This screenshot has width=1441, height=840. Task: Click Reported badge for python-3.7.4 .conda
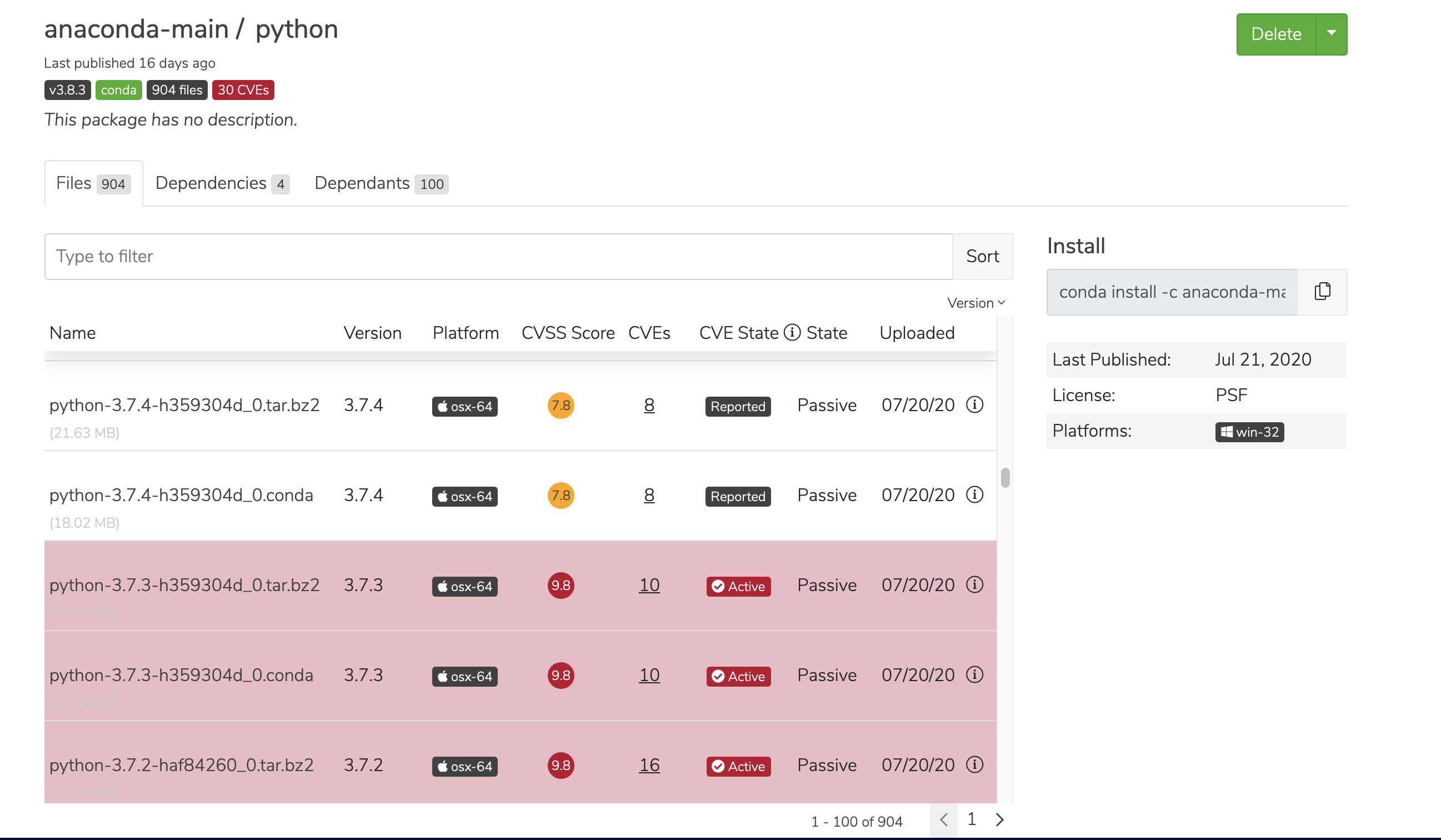point(738,496)
